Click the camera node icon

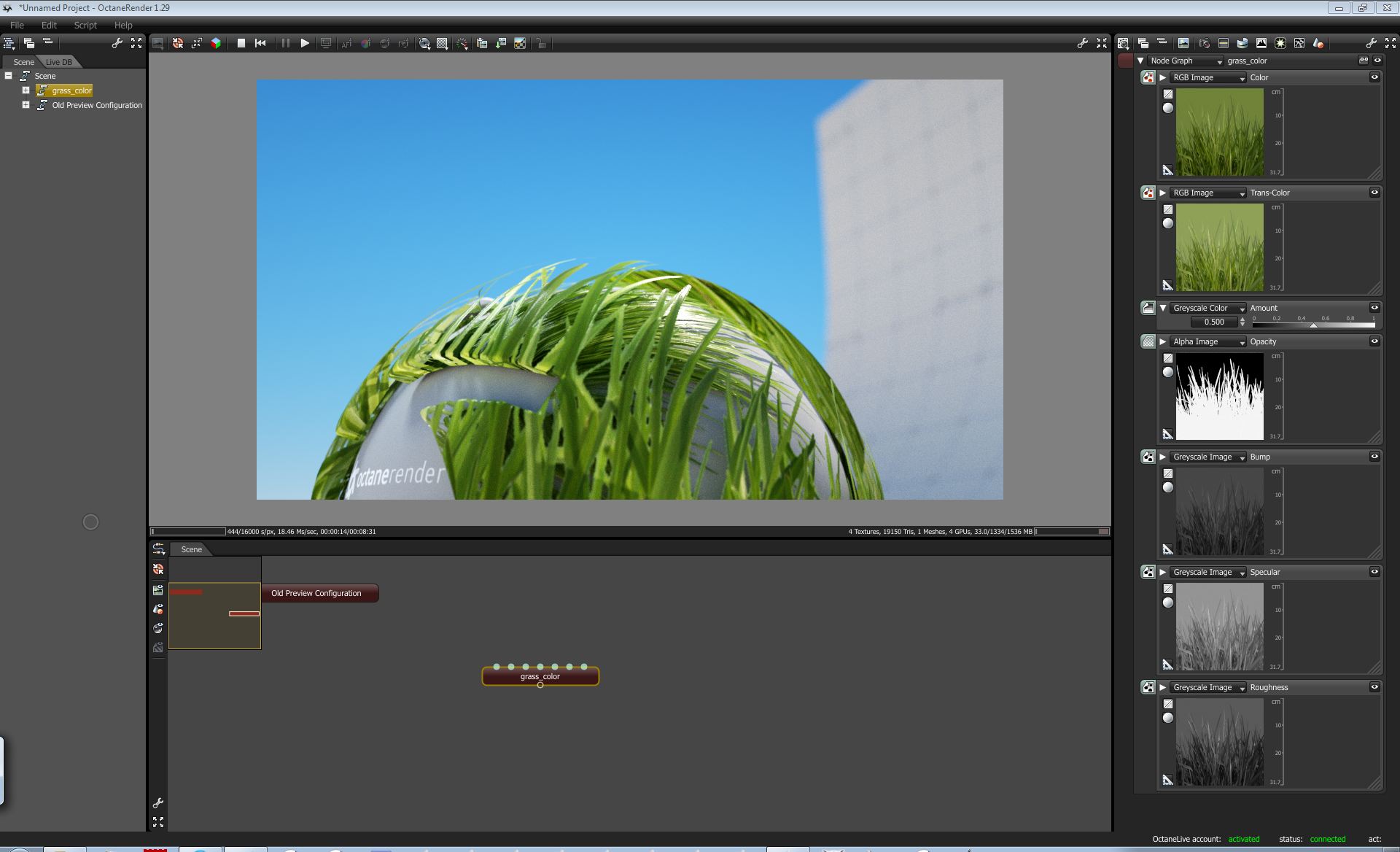1204,43
